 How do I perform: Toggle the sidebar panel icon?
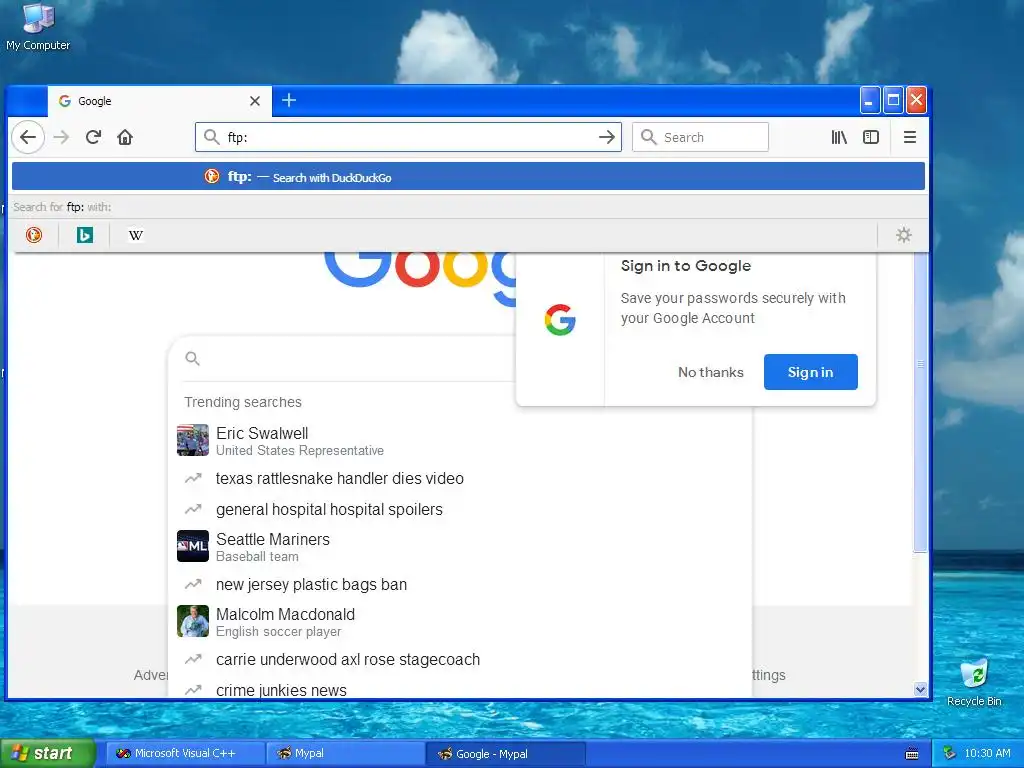(871, 137)
